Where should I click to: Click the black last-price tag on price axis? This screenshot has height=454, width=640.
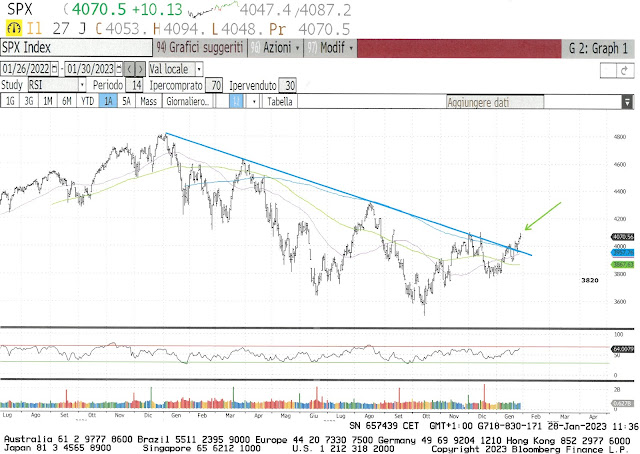coord(622,236)
